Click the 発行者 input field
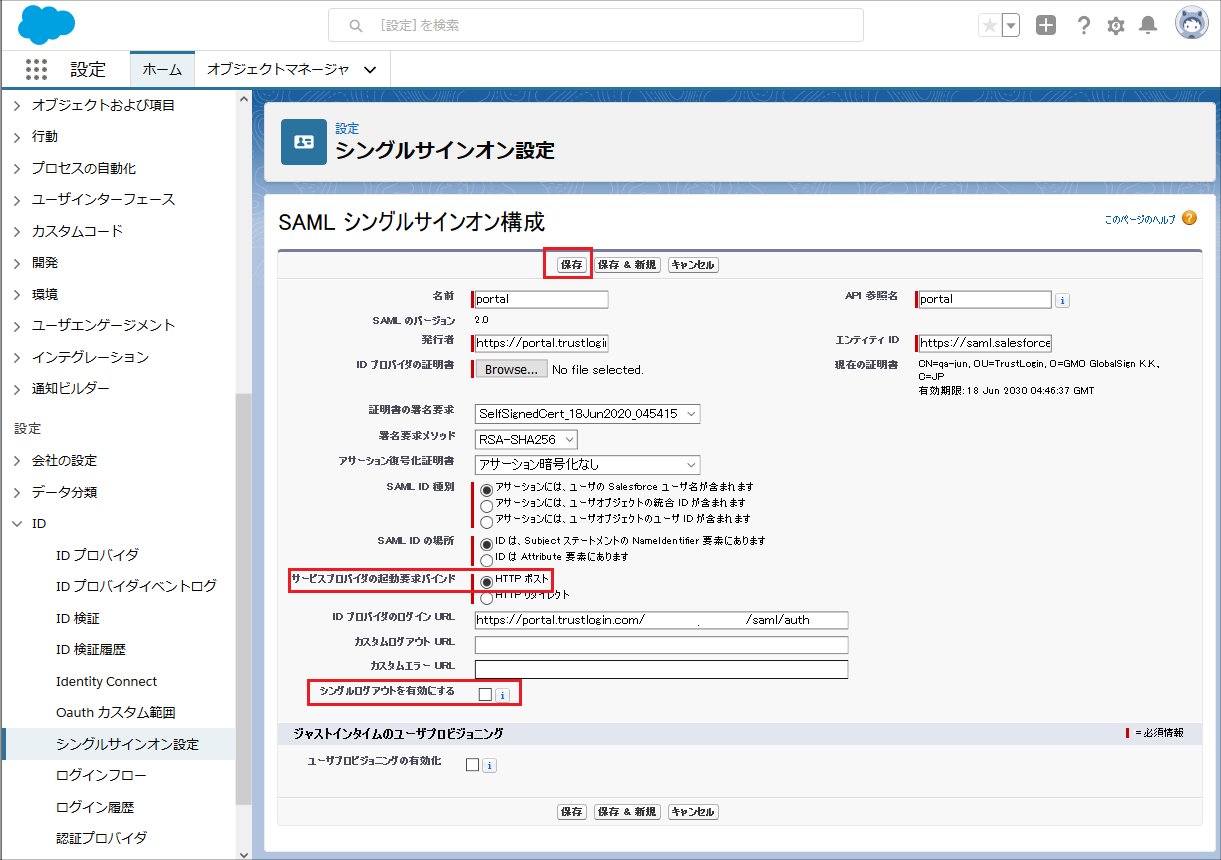Image resolution: width=1221 pixels, height=860 pixels. pos(541,343)
